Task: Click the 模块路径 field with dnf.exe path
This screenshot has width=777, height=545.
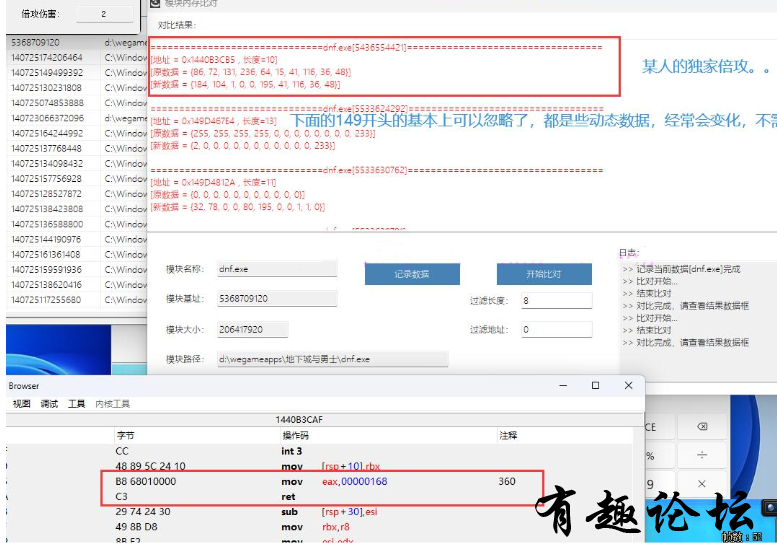Action: pyautogui.click(x=333, y=359)
